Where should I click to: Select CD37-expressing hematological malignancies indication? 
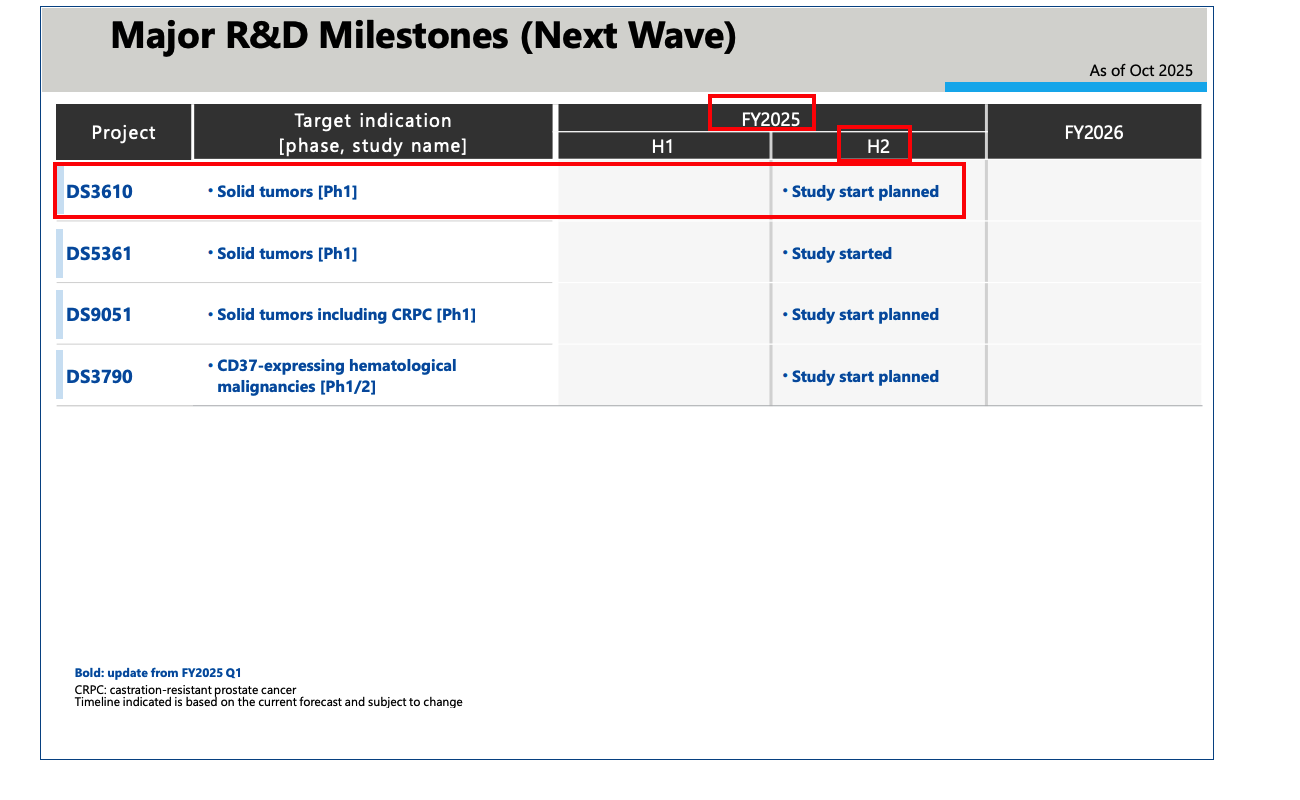pyautogui.click(x=336, y=376)
